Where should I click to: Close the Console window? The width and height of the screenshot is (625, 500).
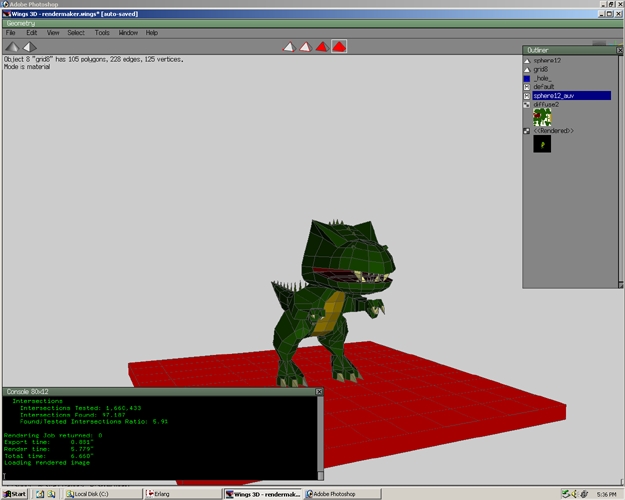pos(319,392)
